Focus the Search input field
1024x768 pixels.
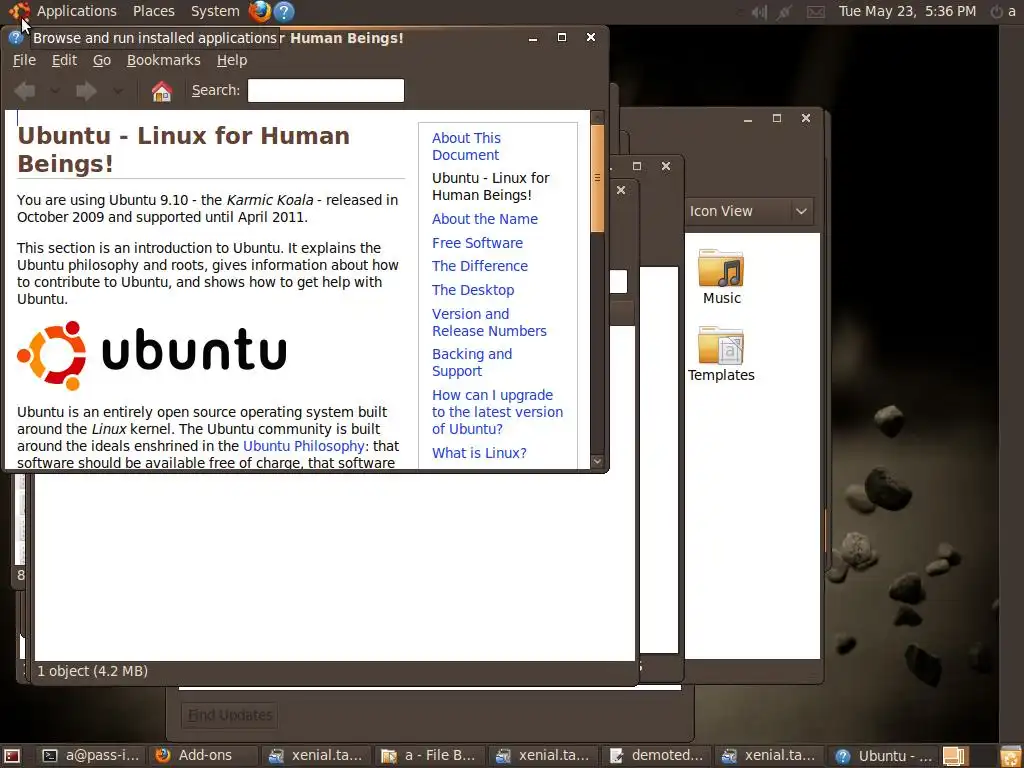click(x=326, y=91)
